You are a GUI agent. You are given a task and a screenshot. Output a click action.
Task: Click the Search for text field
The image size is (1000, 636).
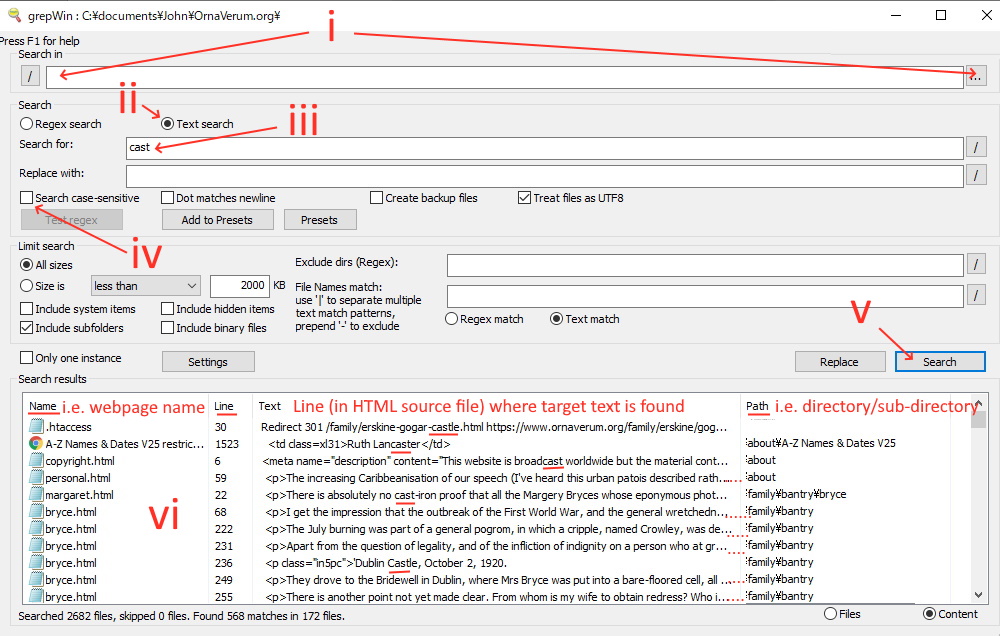coord(540,147)
